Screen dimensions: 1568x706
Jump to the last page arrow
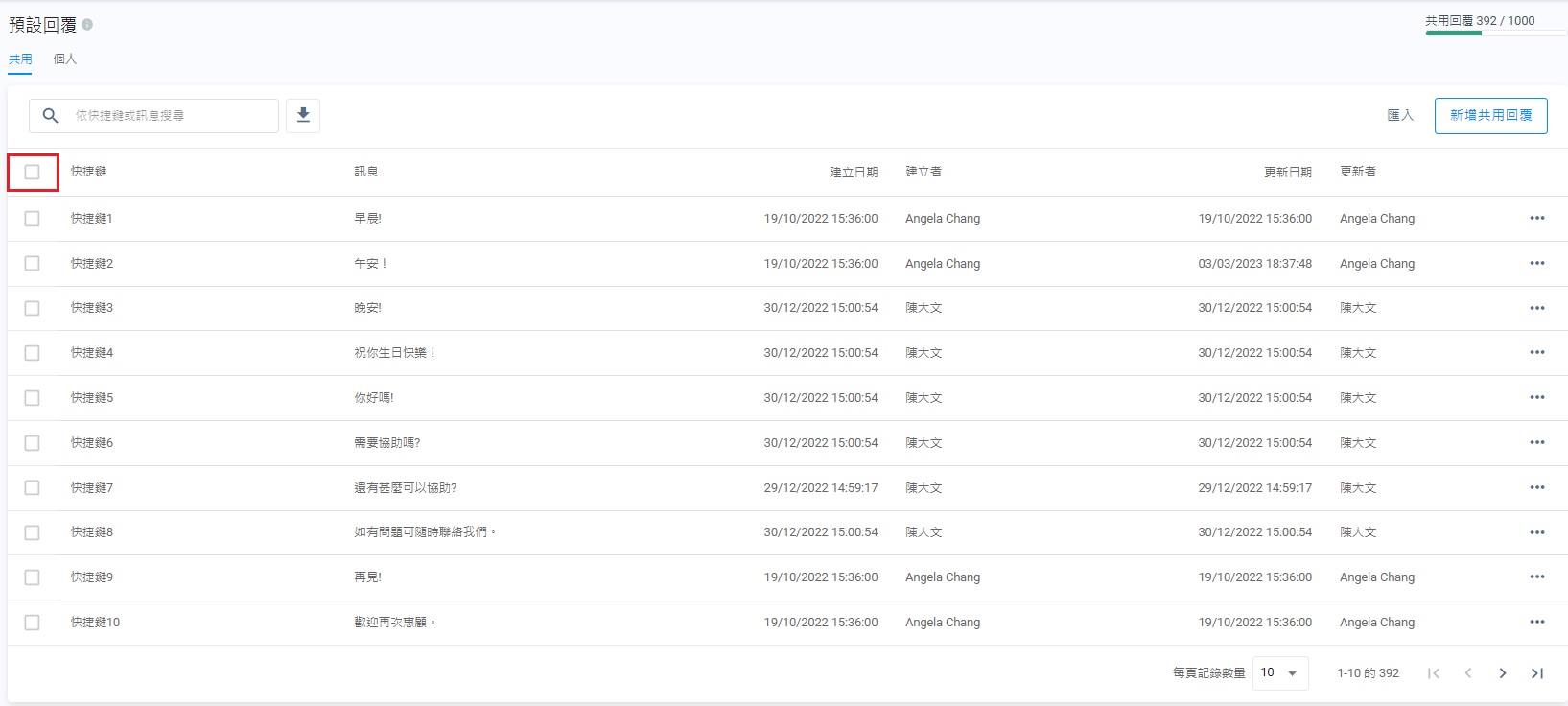(1536, 673)
